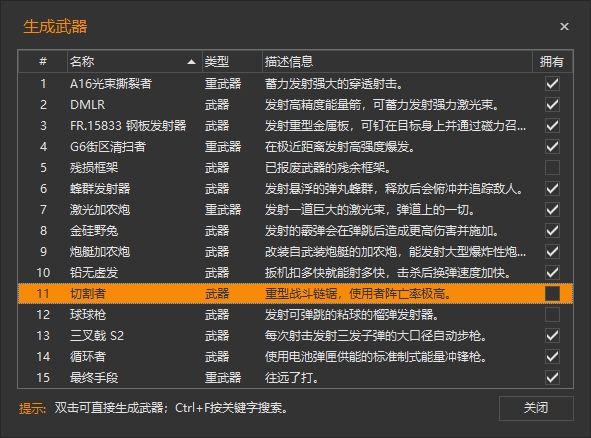Close the 生成武器 dialog with X icon
The height and width of the screenshot is (438, 591).
[564, 26]
